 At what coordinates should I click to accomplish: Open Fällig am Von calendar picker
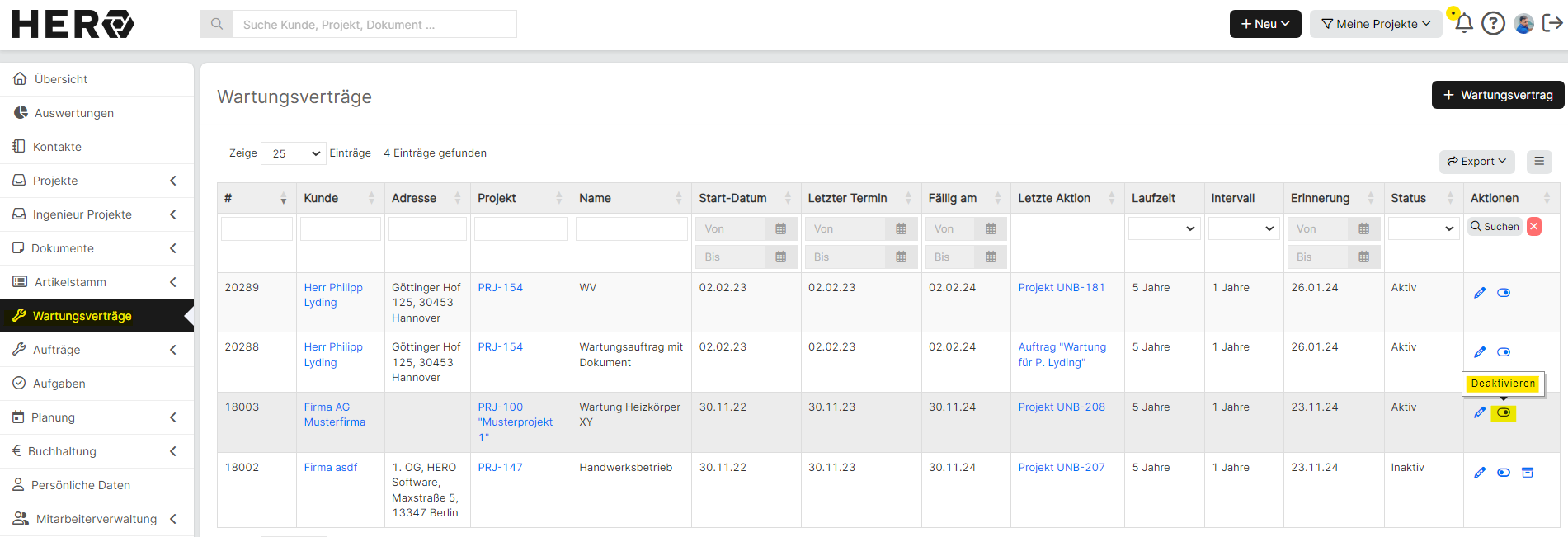(x=991, y=229)
